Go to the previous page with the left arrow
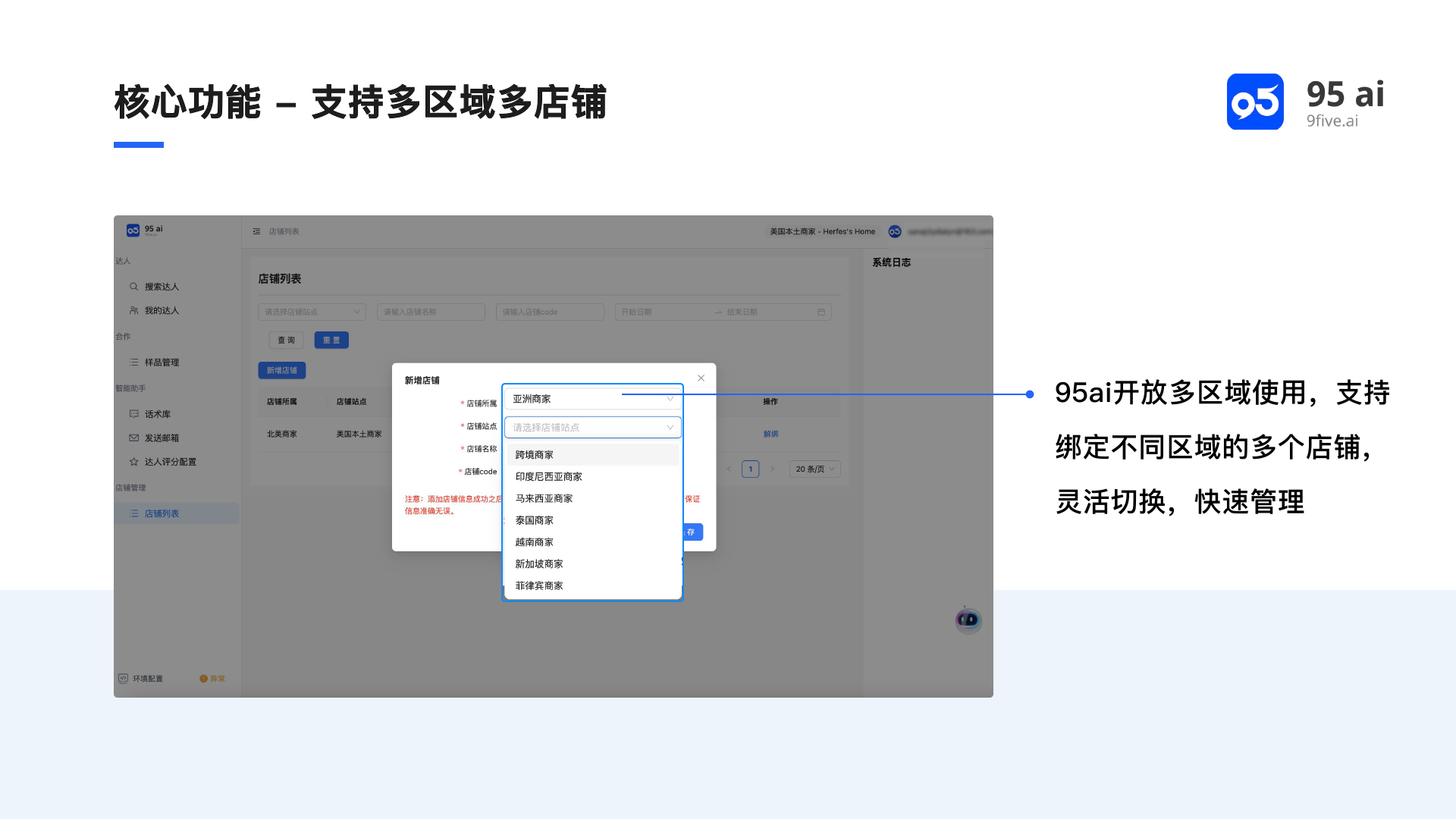Viewport: 1456px width, 819px height. 729,469
